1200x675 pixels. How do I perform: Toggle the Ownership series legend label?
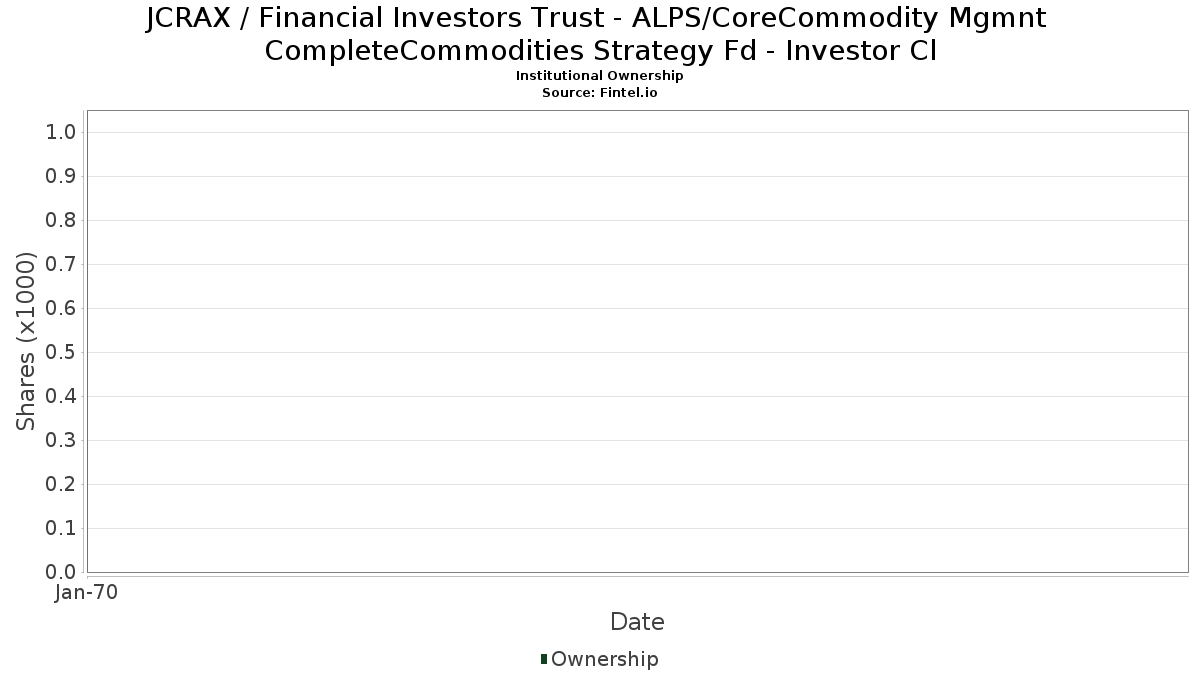604,659
